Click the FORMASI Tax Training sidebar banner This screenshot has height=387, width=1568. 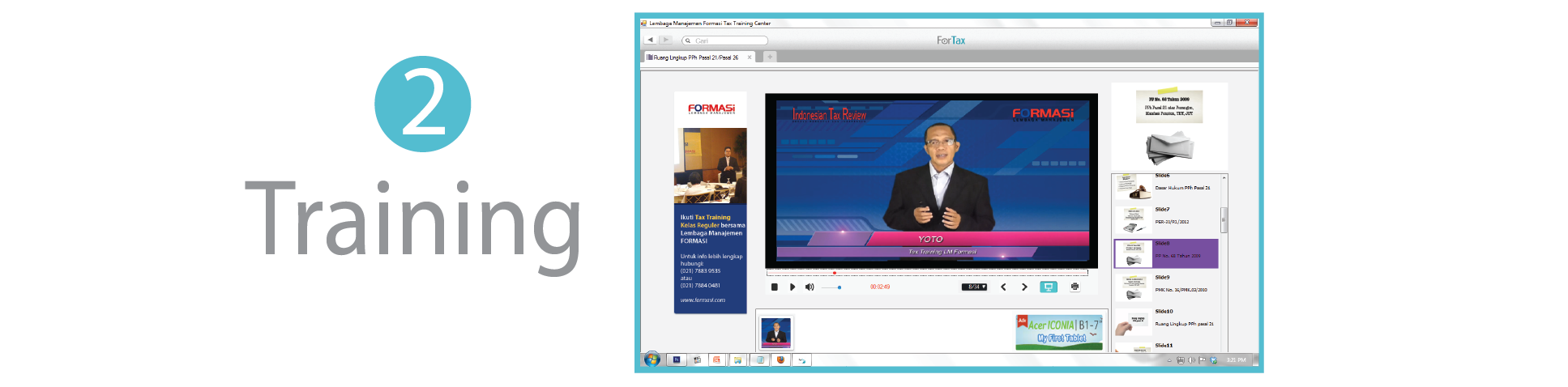click(711, 202)
